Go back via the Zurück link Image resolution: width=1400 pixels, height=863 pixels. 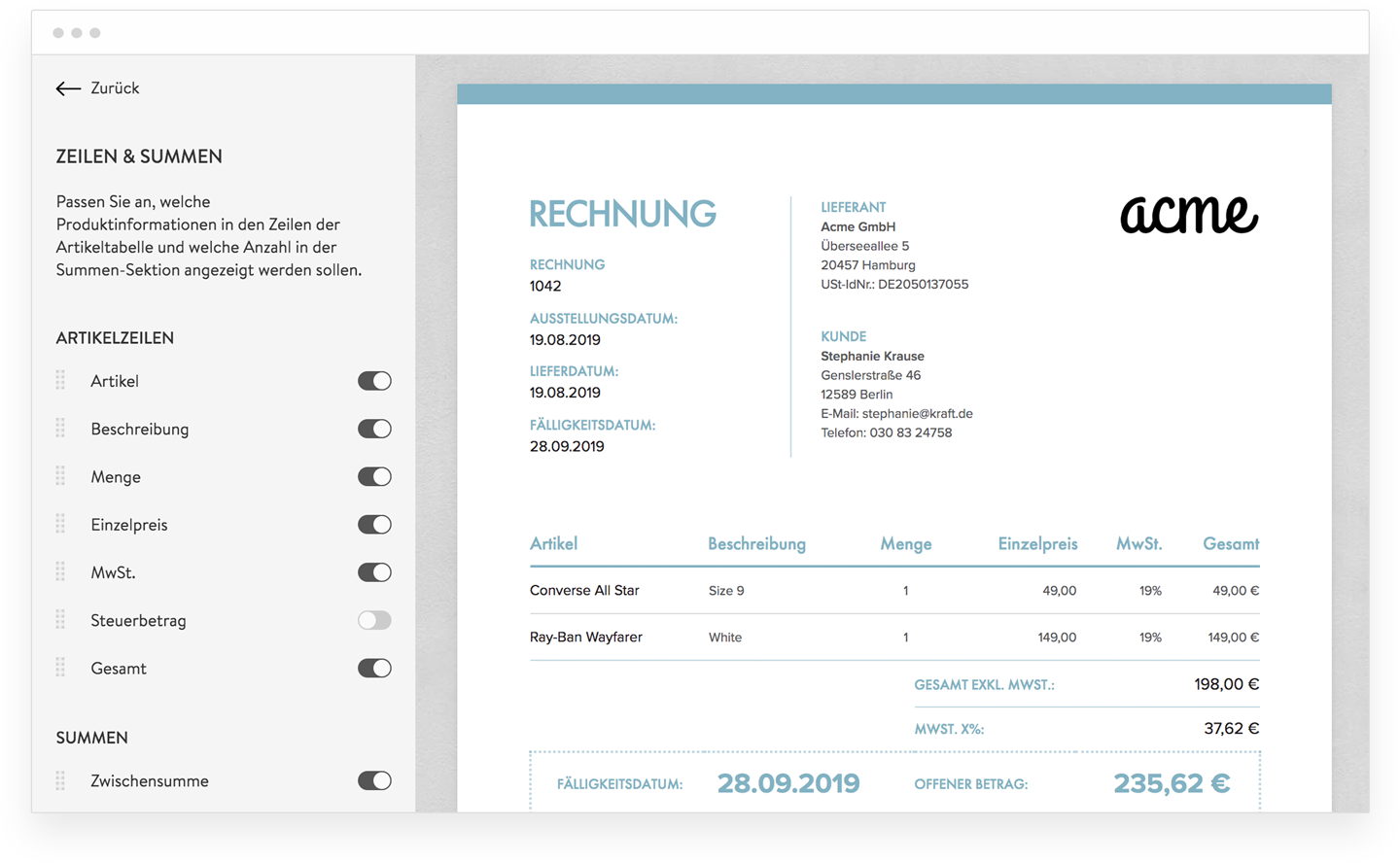[x=115, y=88]
